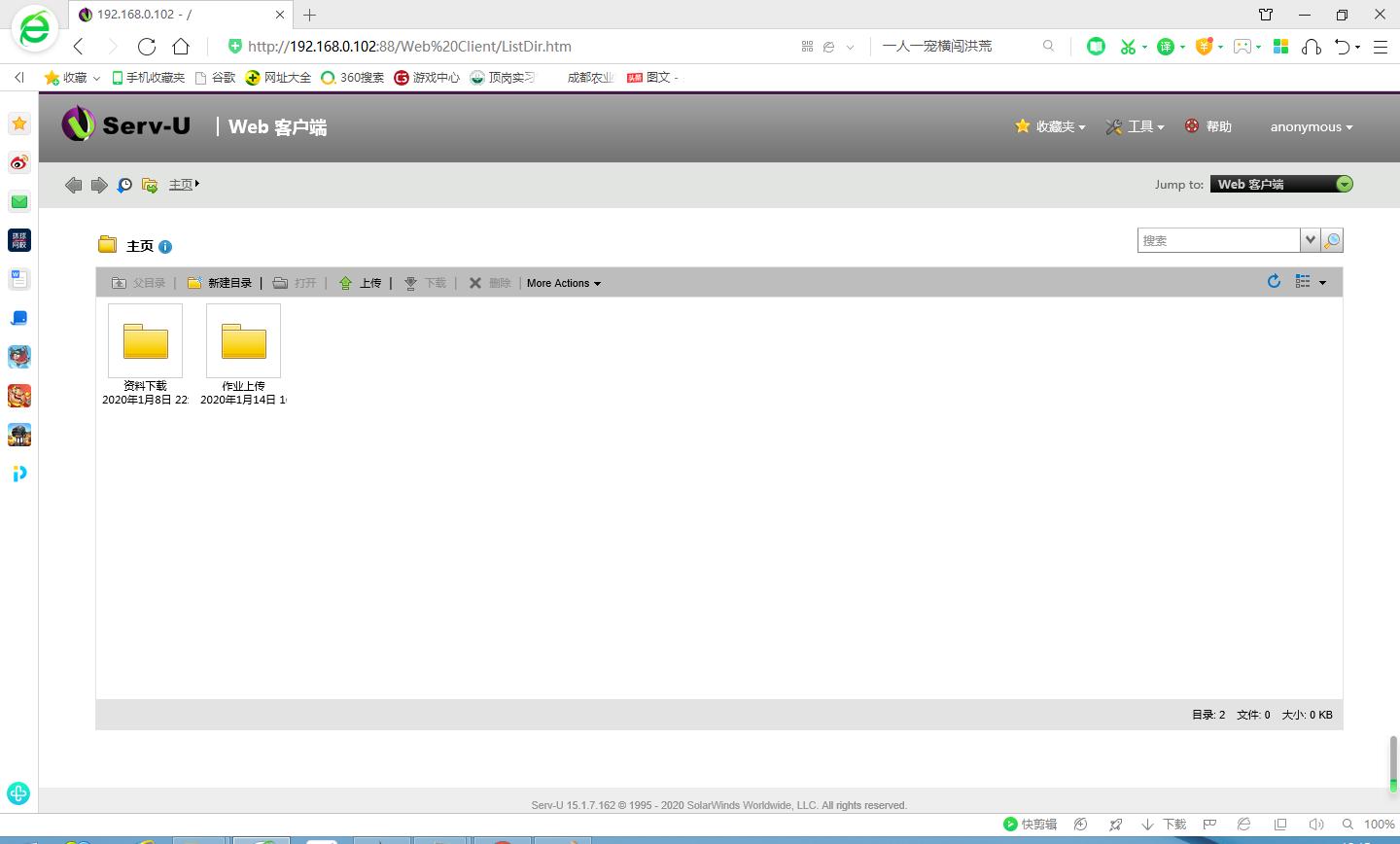Click the 上传 upload button
Screen dimensions: 1400x844
(x=360, y=283)
